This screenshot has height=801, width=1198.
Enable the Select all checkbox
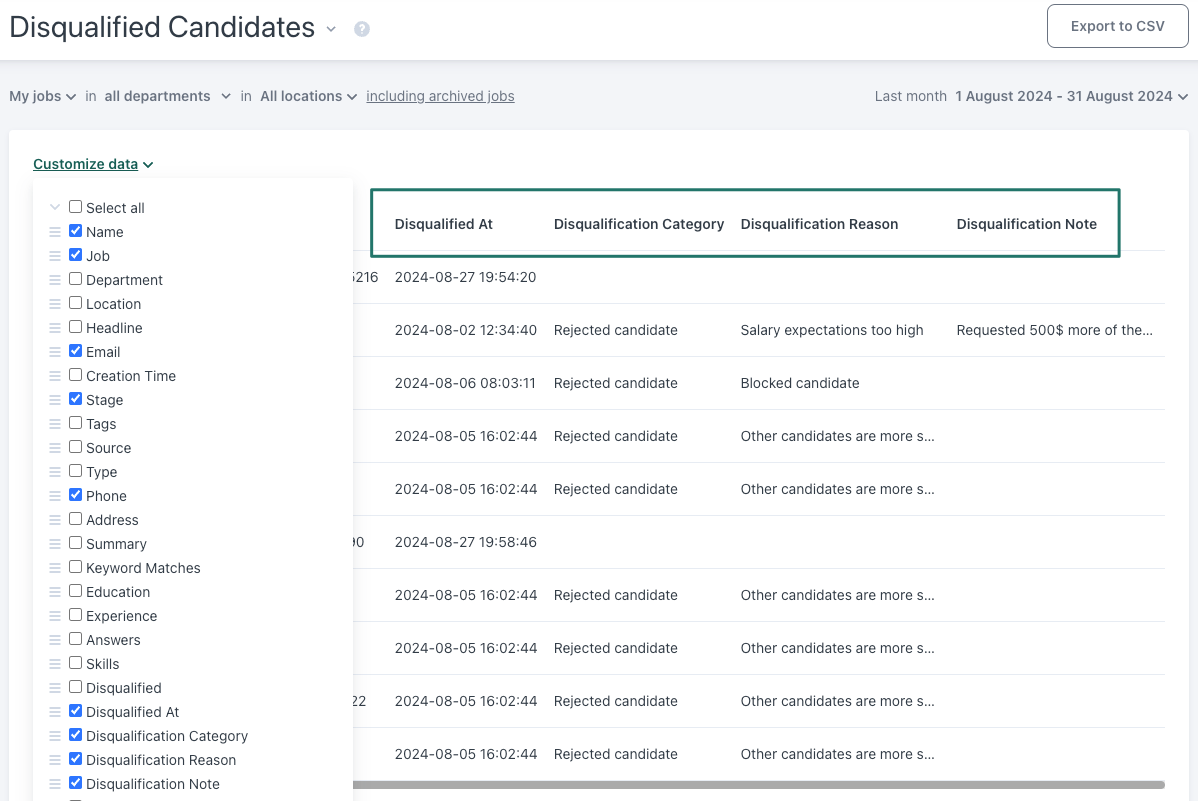point(75,207)
